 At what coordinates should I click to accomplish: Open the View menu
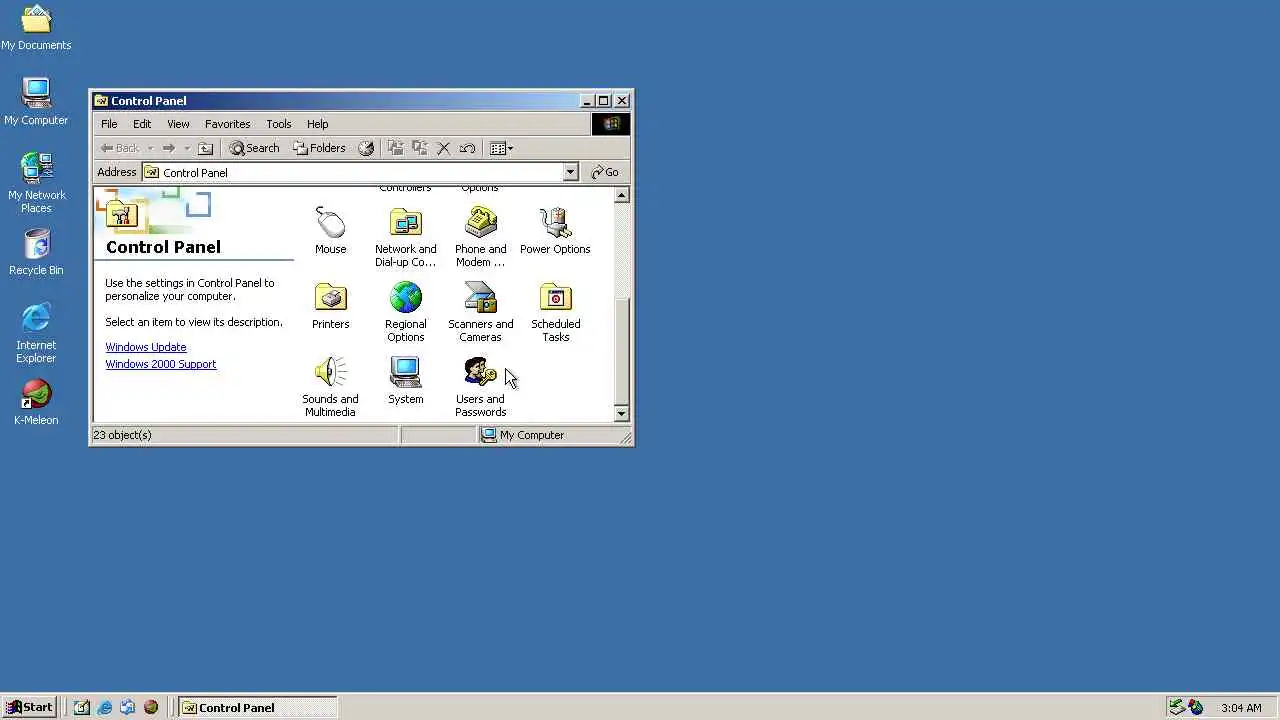[178, 124]
